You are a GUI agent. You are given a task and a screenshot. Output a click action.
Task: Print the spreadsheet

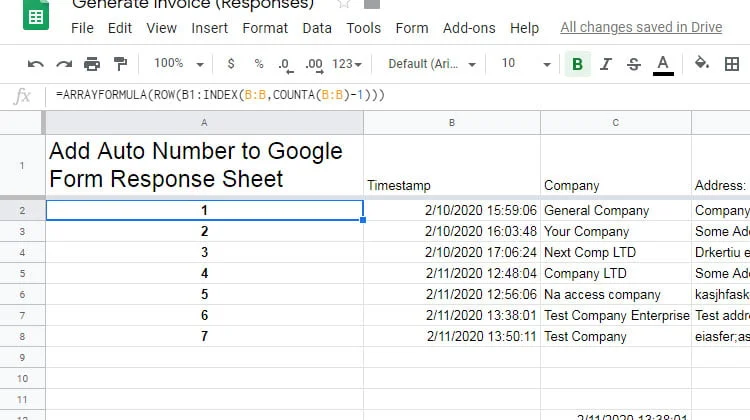pyautogui.click(x=92, y=64)
